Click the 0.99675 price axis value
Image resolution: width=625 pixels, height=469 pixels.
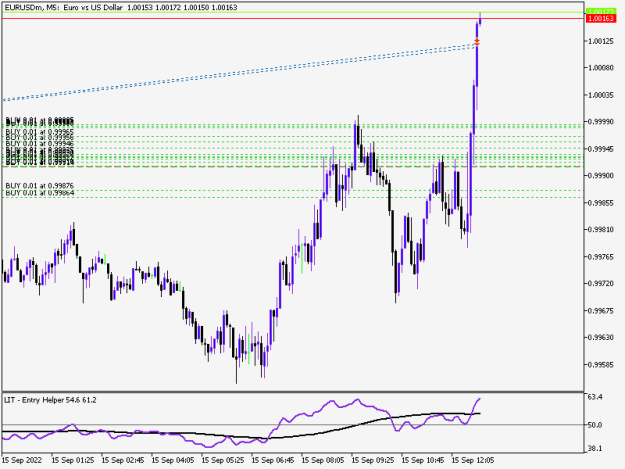[x=601, y=310]
